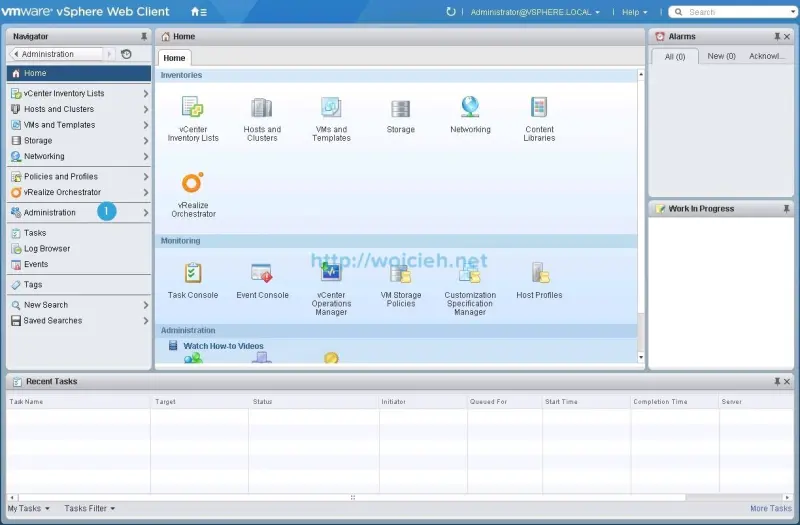Expand Networking chevron in Navigator

click(x=146, y=157)
